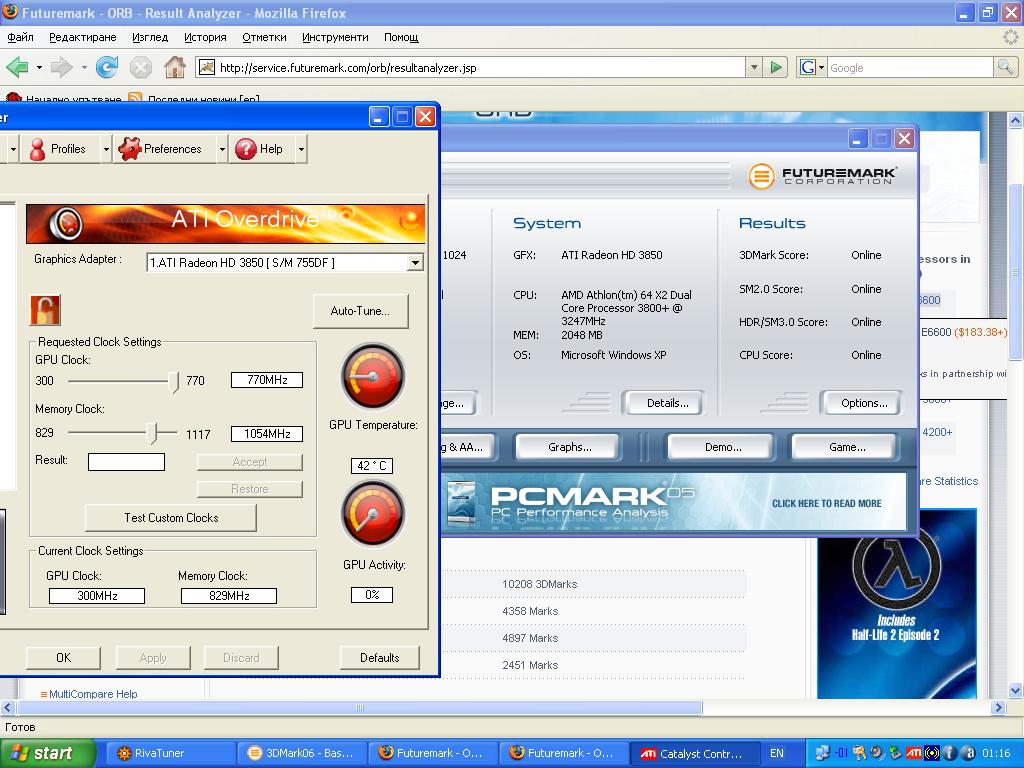Open the Google search engine selector
Screen dimensions: 1024x768
click(x=813, y=67)
